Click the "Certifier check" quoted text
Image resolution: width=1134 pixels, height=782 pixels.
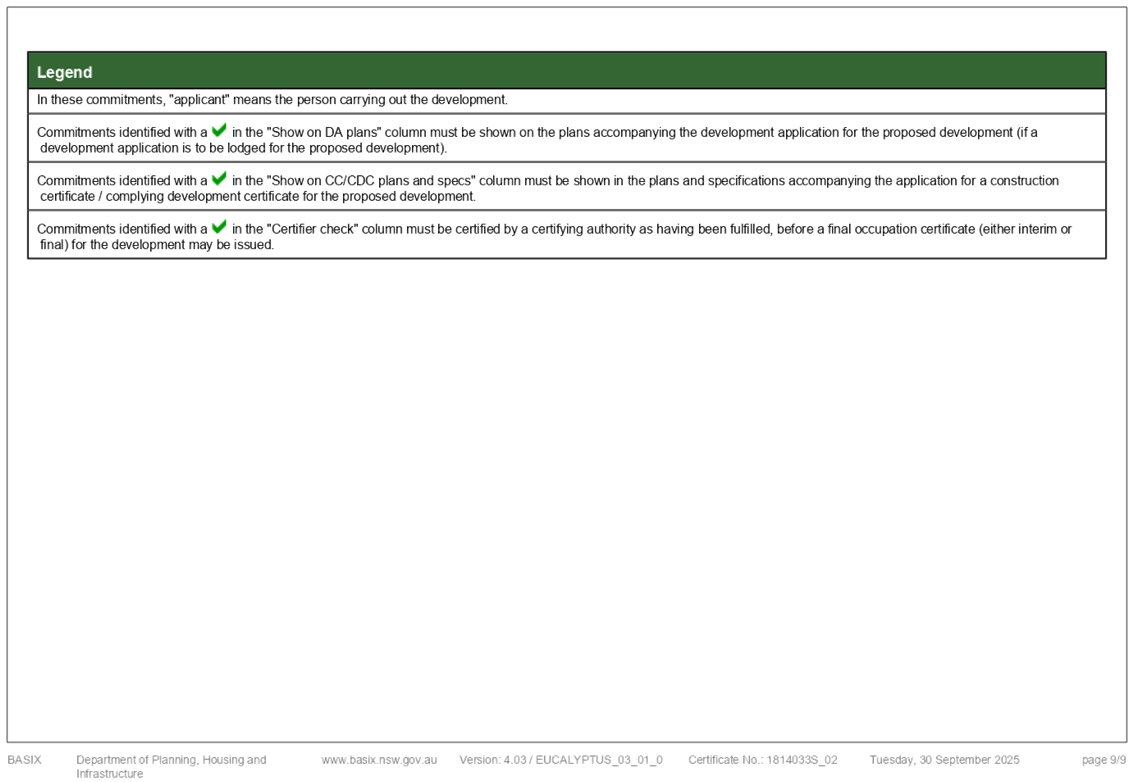coord(312,229)
